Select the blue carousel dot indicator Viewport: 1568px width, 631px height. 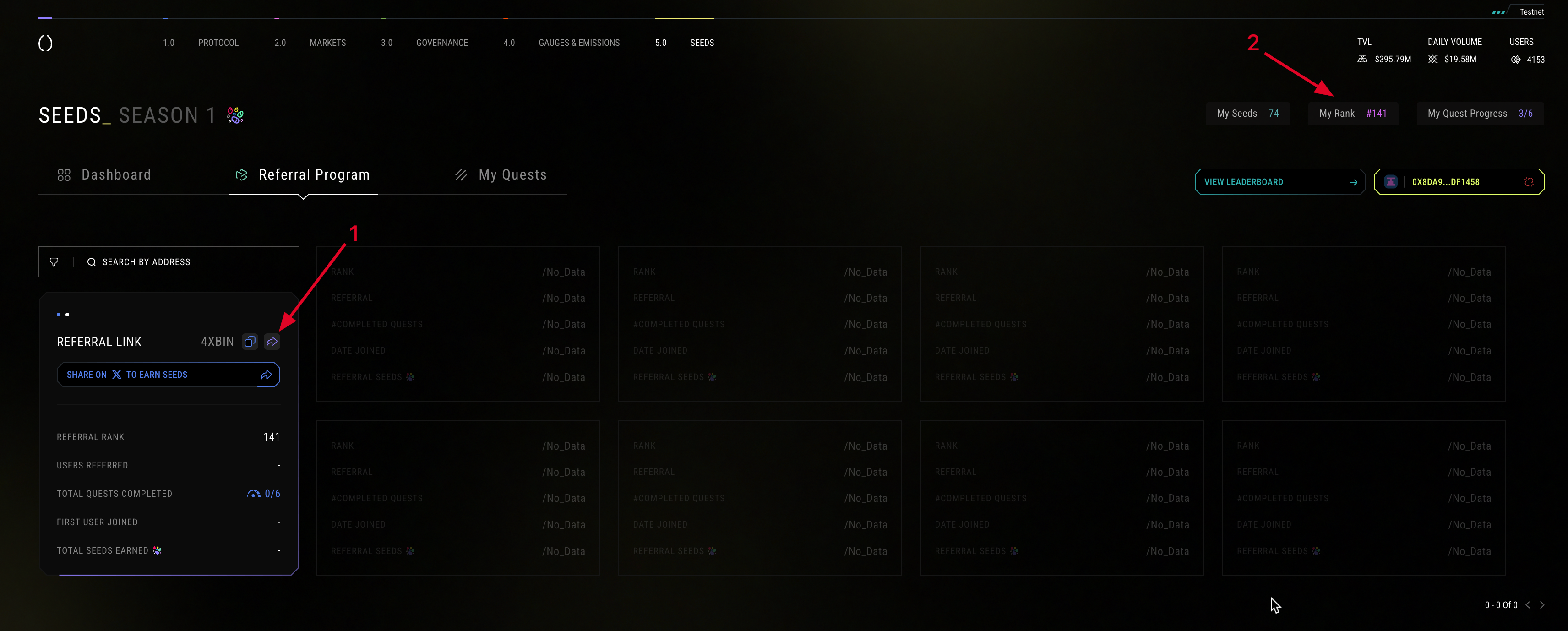pyautogui.click(x=59, y=315)
